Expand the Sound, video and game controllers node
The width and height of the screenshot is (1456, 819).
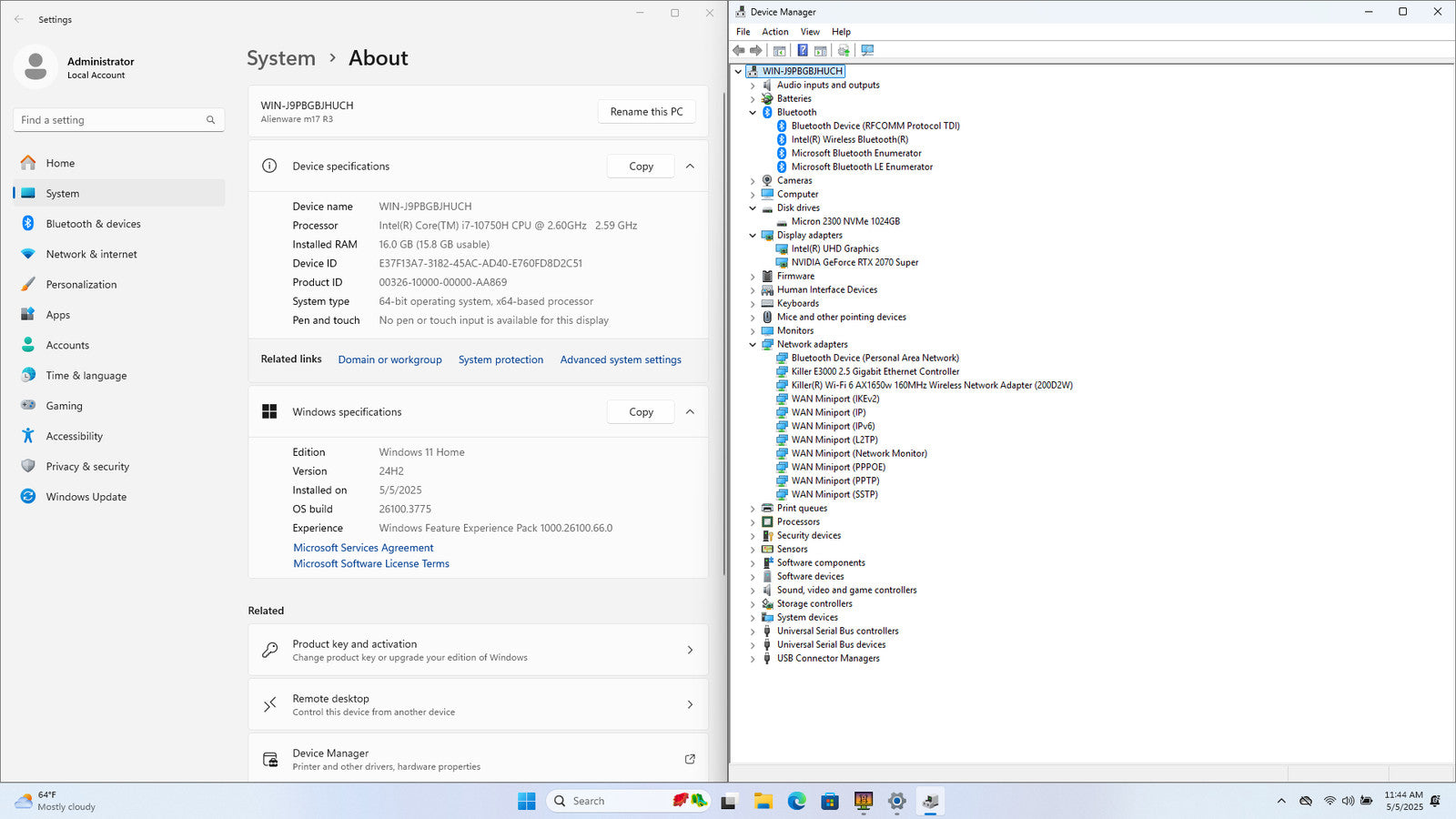coord(753,591)
